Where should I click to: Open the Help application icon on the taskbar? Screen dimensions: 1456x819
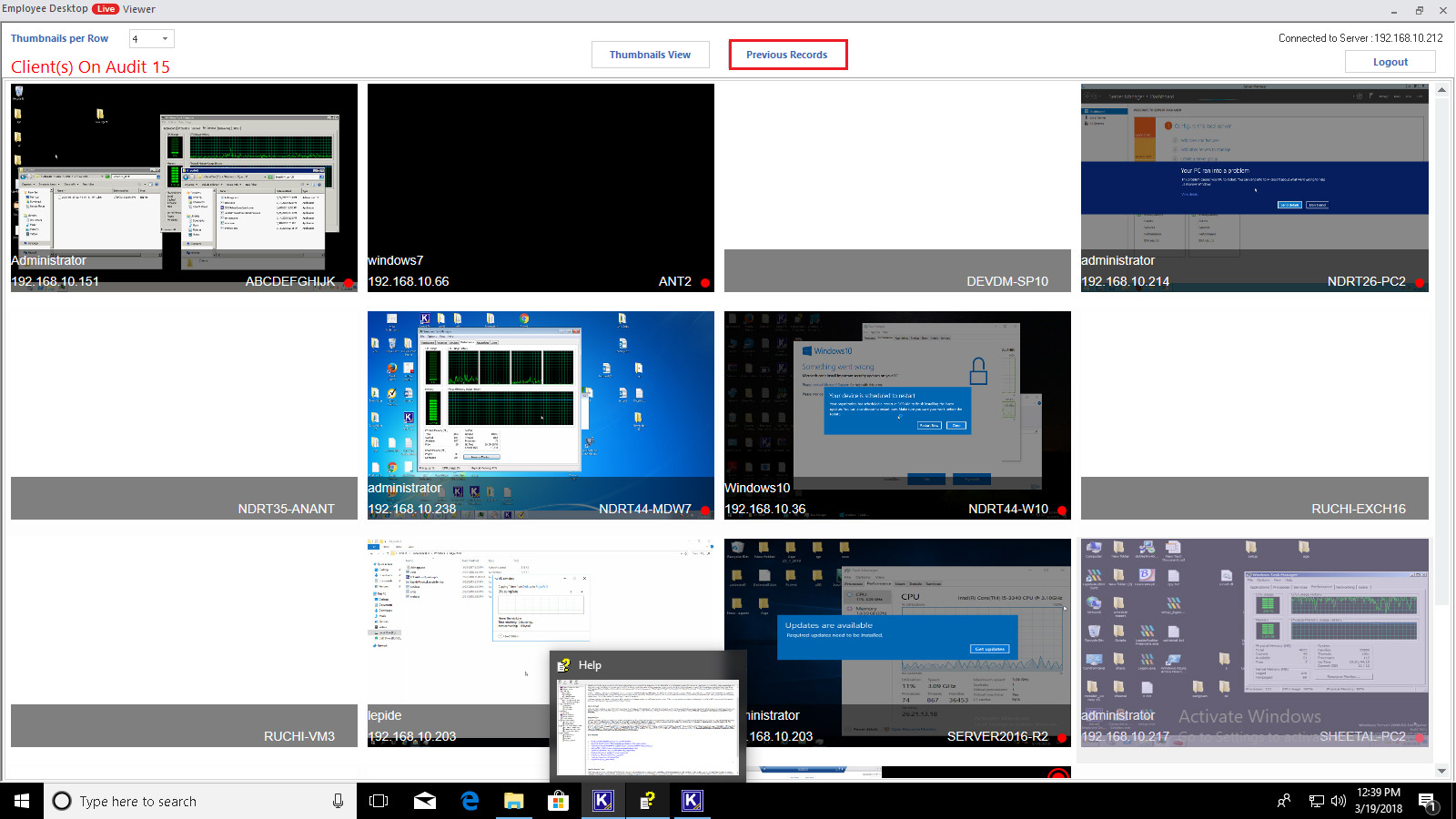649,801
